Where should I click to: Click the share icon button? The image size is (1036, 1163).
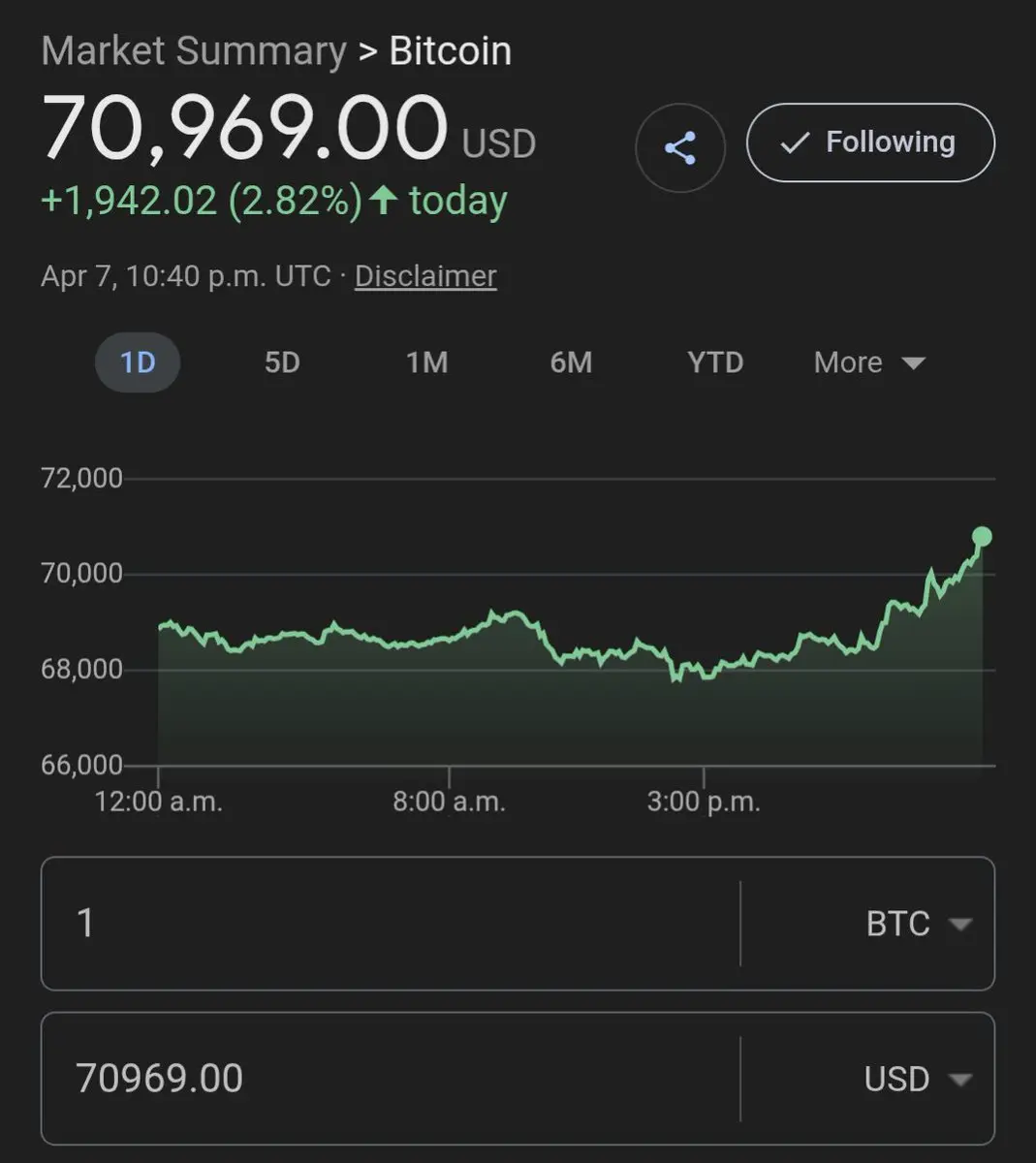point(680,148)
